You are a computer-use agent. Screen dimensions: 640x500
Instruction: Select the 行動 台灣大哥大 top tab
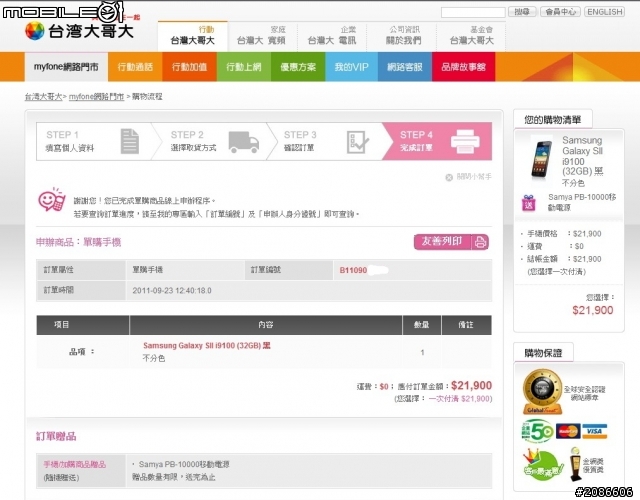pyautogui.click(x=192, y=36)
